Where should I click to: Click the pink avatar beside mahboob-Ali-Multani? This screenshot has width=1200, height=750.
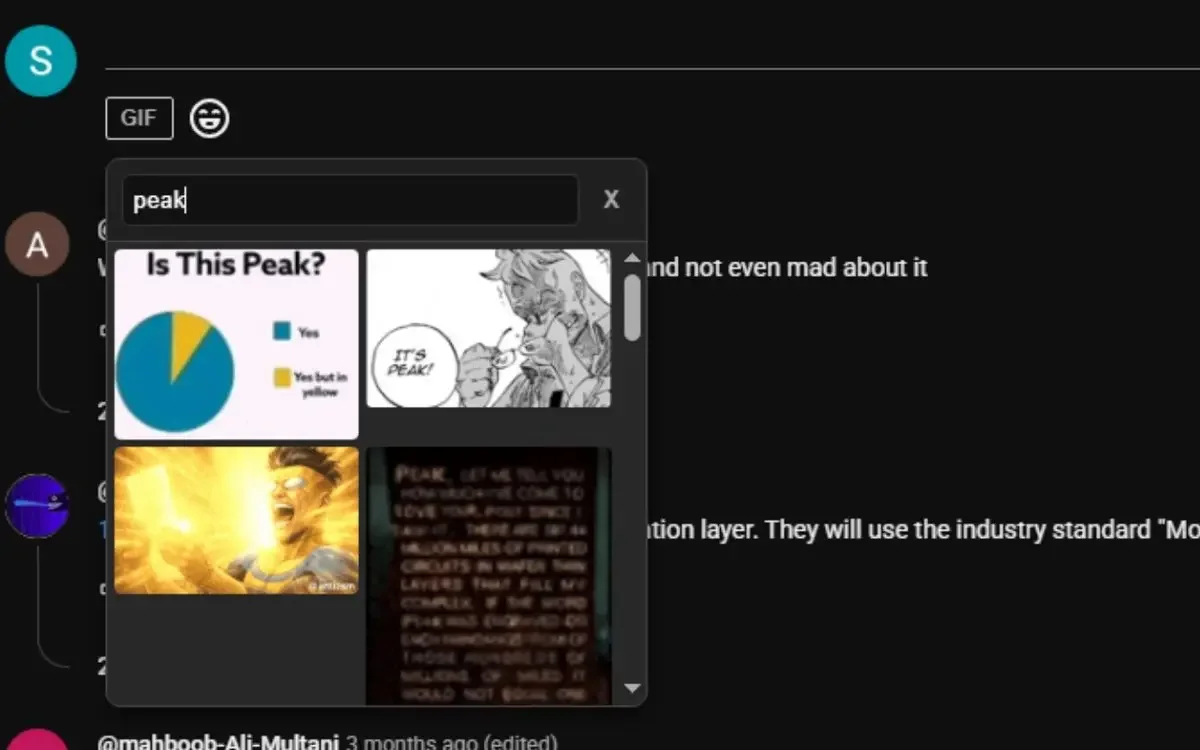pyautogui.click(x=37, y=740)
